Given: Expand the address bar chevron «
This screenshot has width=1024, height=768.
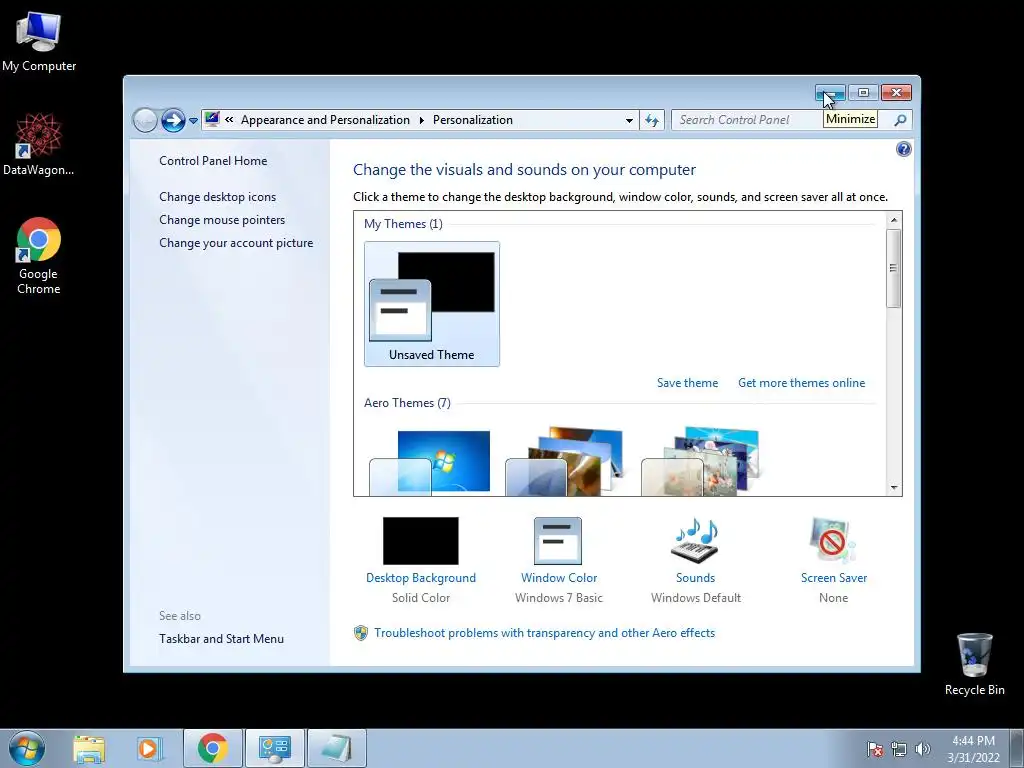Looking at the screenshot, I should pyautogui.click(x=229, y=120).
